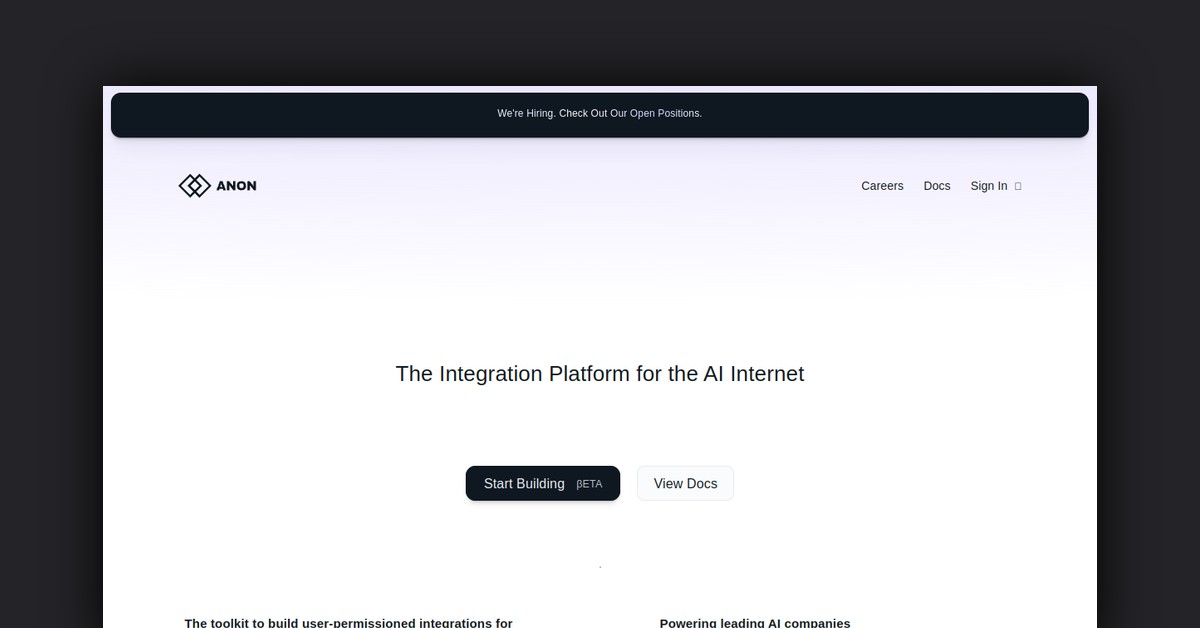This screenshot has width=1200, height=628.
Task: Click the small icon beside Sign In
Action: pyautogui.click(x=1018, y=186)
